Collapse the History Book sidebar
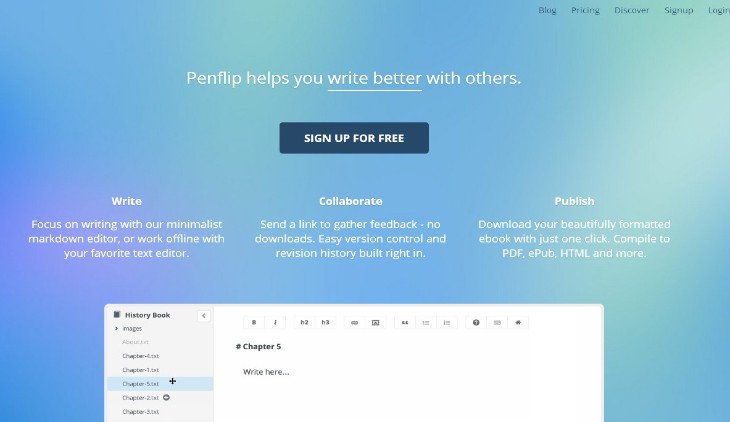The height and width of the screenshot is (422, 730). tap(203, 316)
